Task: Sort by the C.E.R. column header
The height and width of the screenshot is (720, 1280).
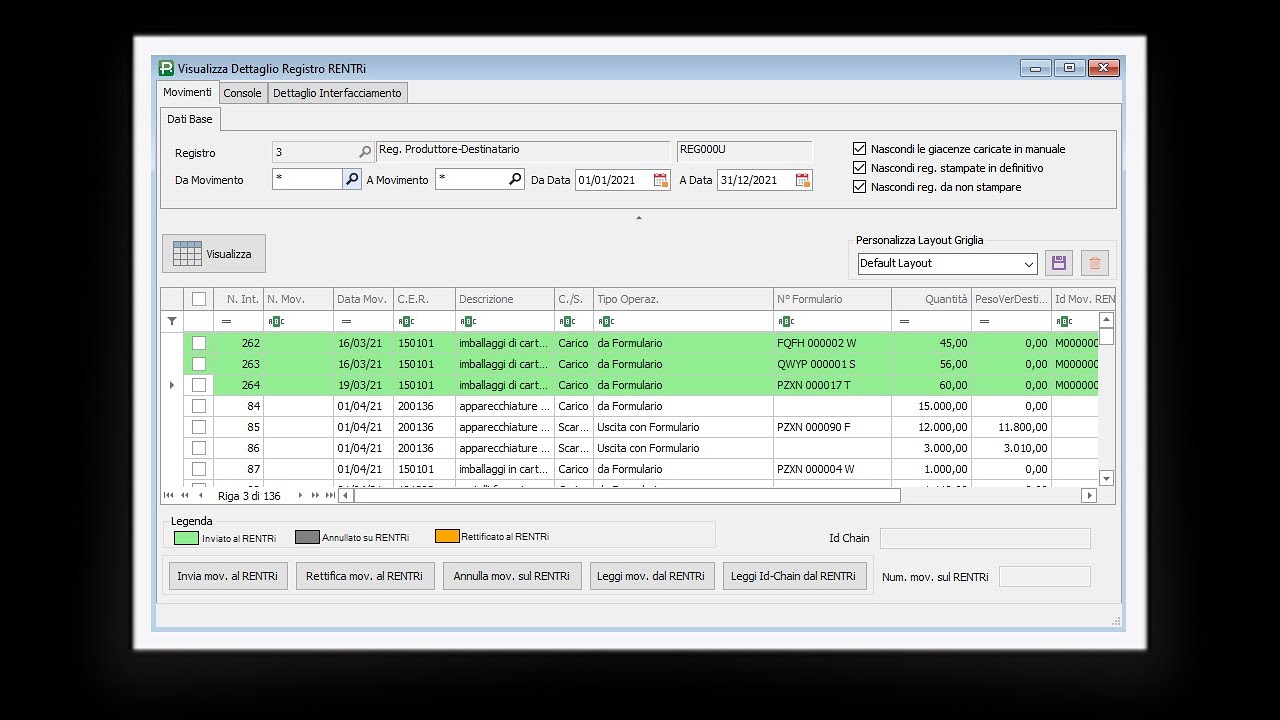Action: (424, 299)
